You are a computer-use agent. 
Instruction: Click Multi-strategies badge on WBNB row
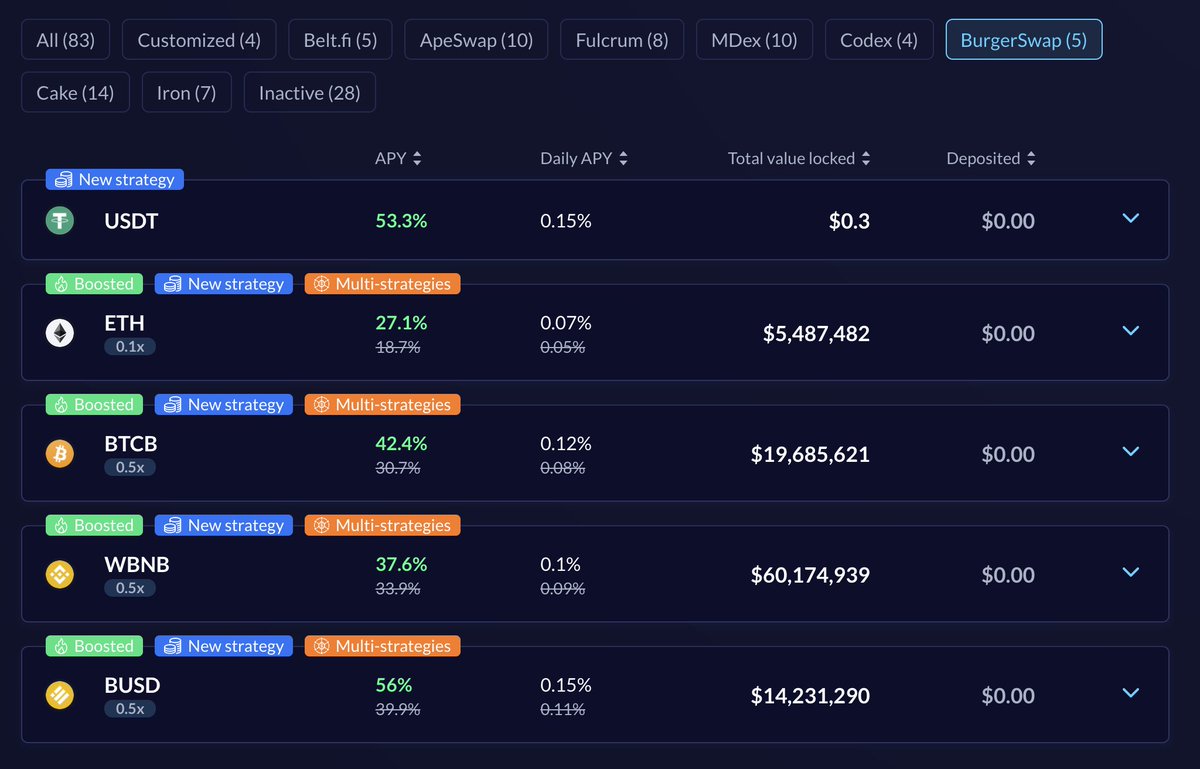tap(382, 525)
